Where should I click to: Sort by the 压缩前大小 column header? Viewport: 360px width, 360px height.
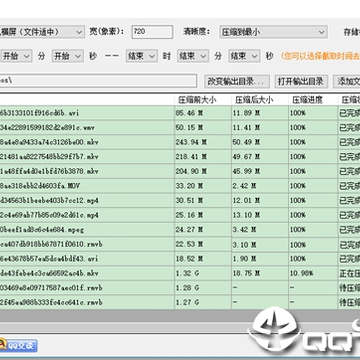(203, 100)
